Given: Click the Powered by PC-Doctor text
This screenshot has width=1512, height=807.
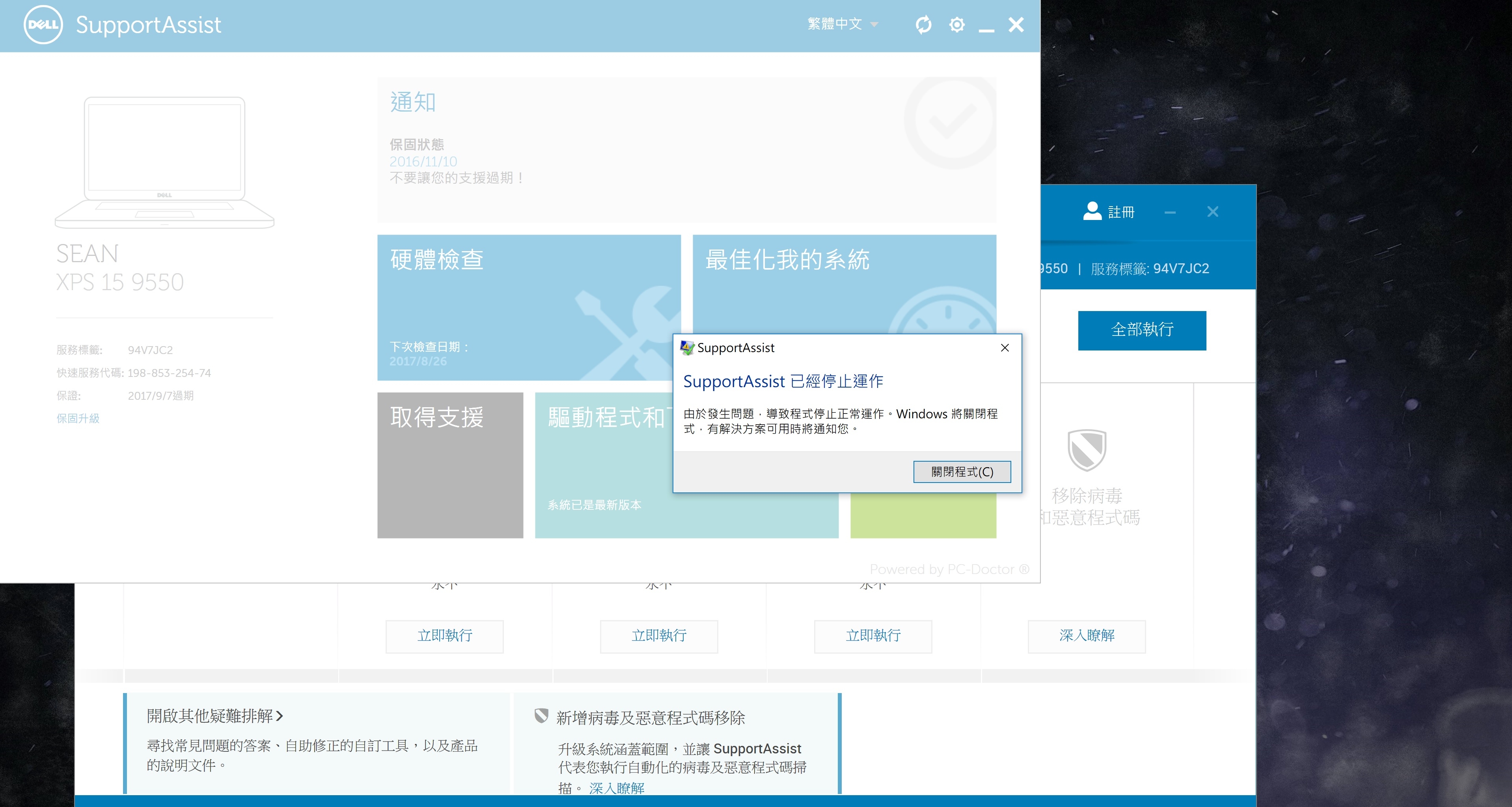Looking at the screenshot, I should 949,569.
